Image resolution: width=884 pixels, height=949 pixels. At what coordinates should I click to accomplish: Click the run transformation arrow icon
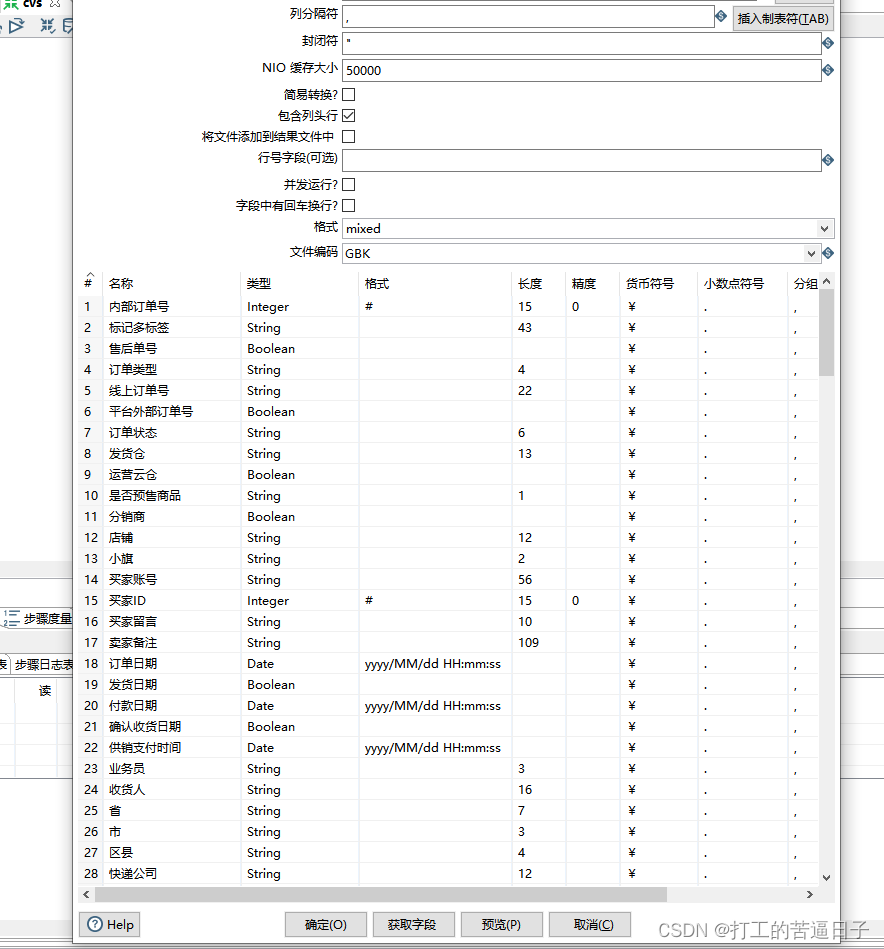pos(16,26)
